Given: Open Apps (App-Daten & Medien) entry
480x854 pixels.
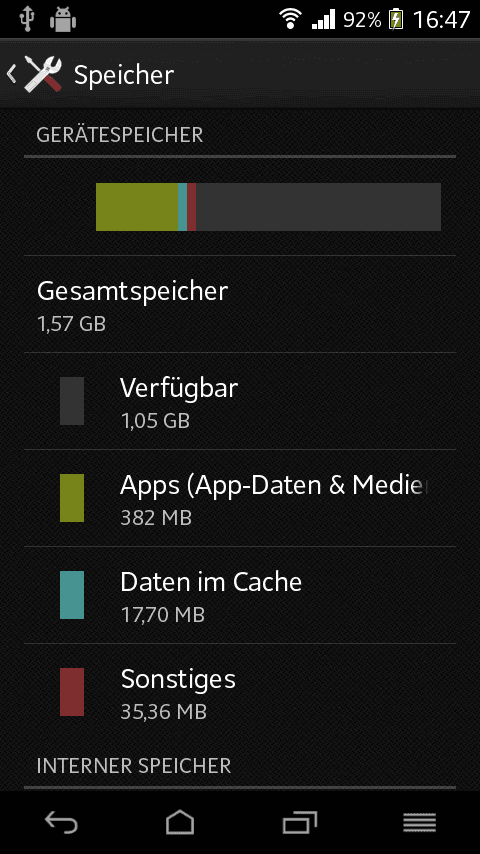Looking at the screenshot, I should (240, 498).
